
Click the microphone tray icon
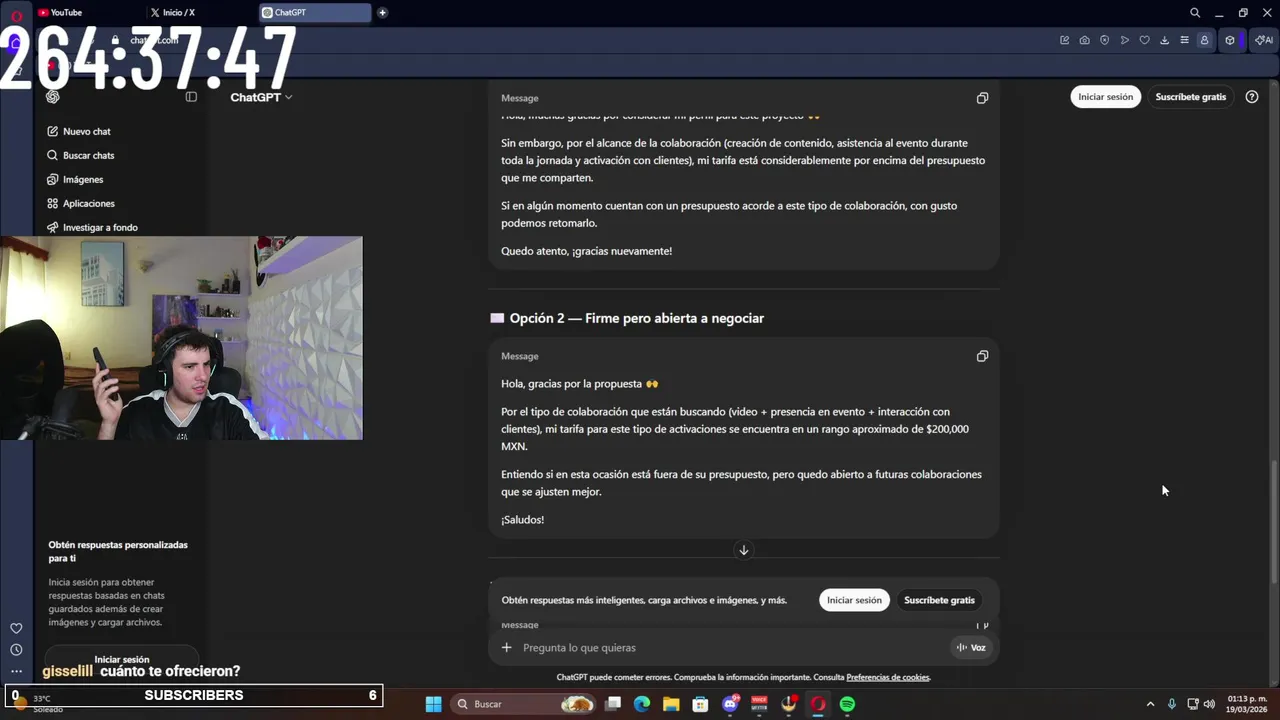(x=1171, y=704)
